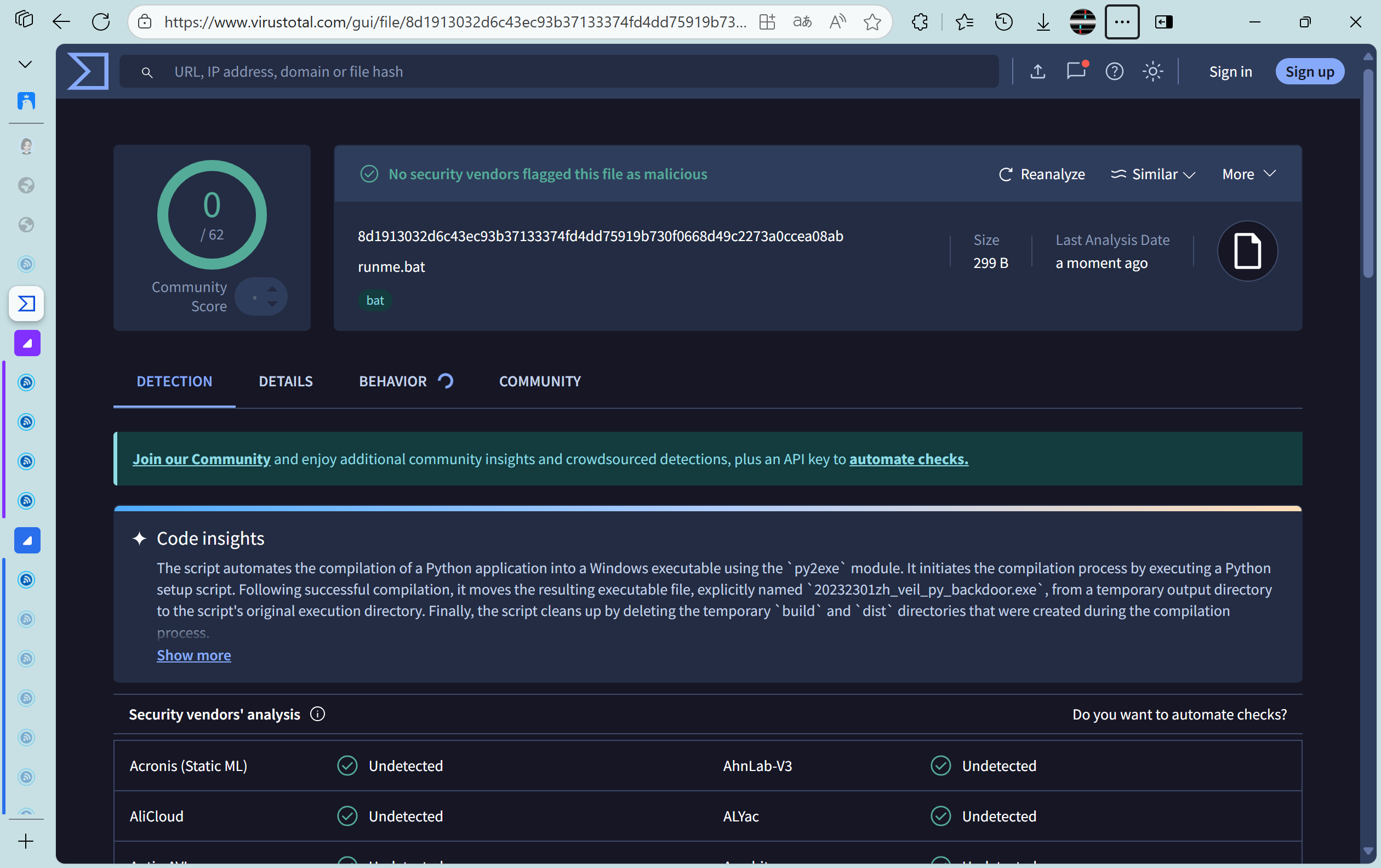
Task: Click the browser extensions puzzle icon
Action: pyautogui.click(x=920, y=22)
